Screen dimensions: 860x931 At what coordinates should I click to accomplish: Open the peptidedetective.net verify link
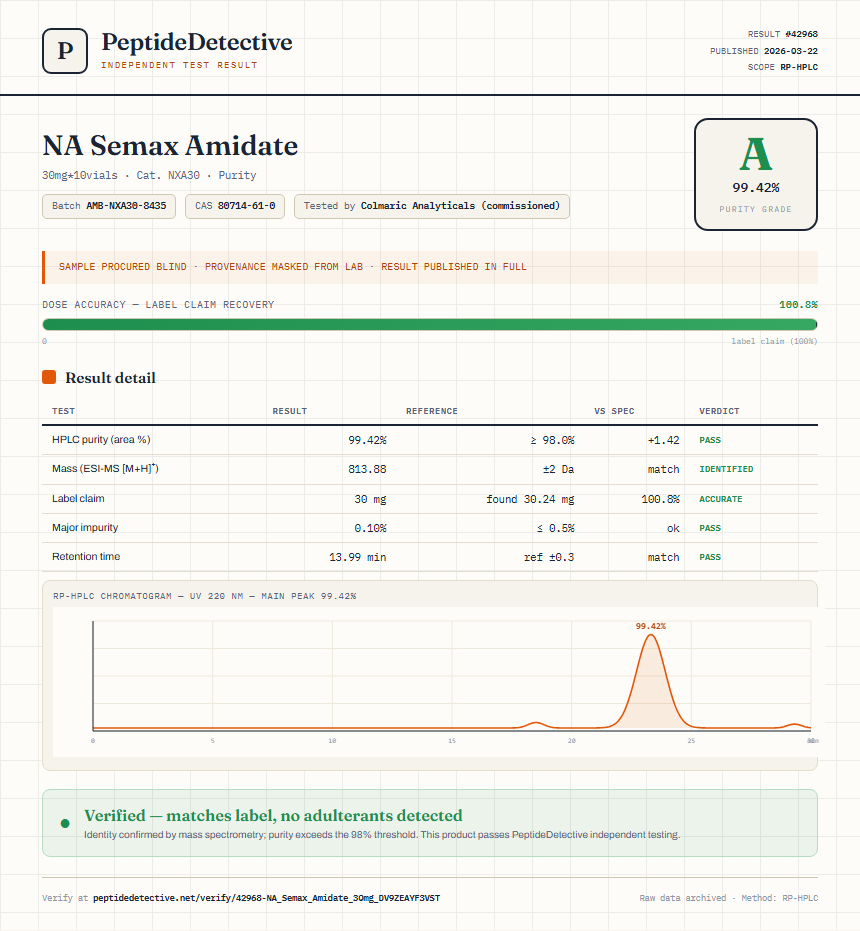point(267,898)
